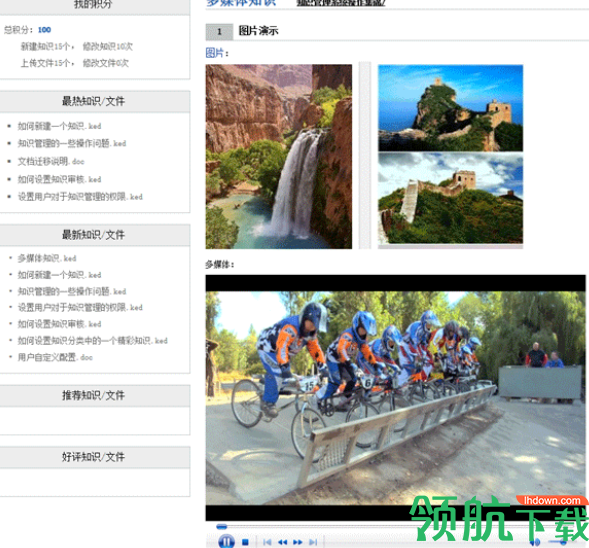Click the blue 图片 label
The width and height of the screenshot is (589, 548).
[x=215, y=53]
